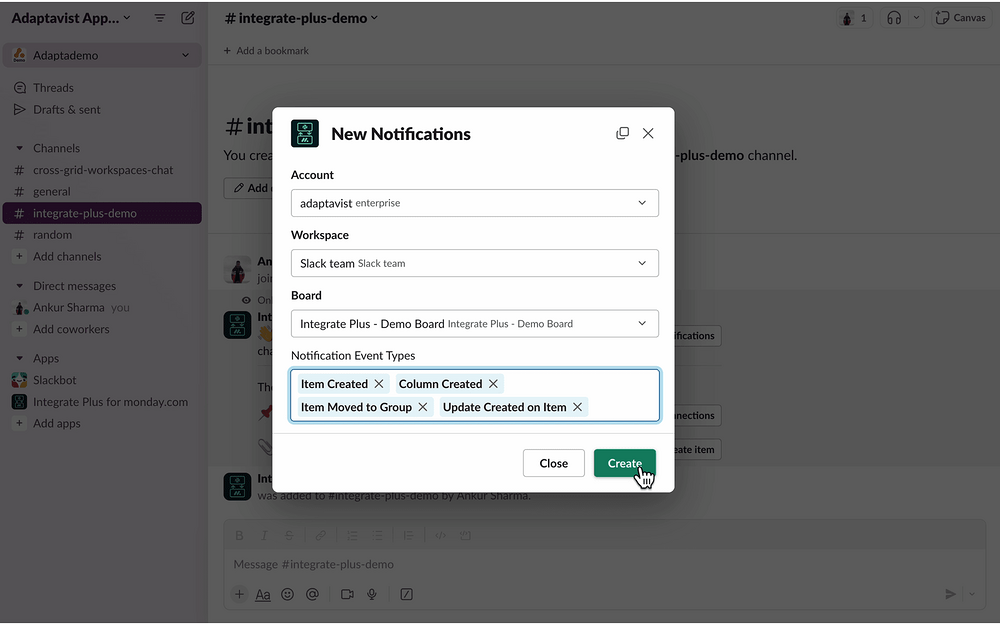Toggle text formatting Aa button
This screenshot has height=625, width=1000.
pyautogui.click(x=263, y=594)
